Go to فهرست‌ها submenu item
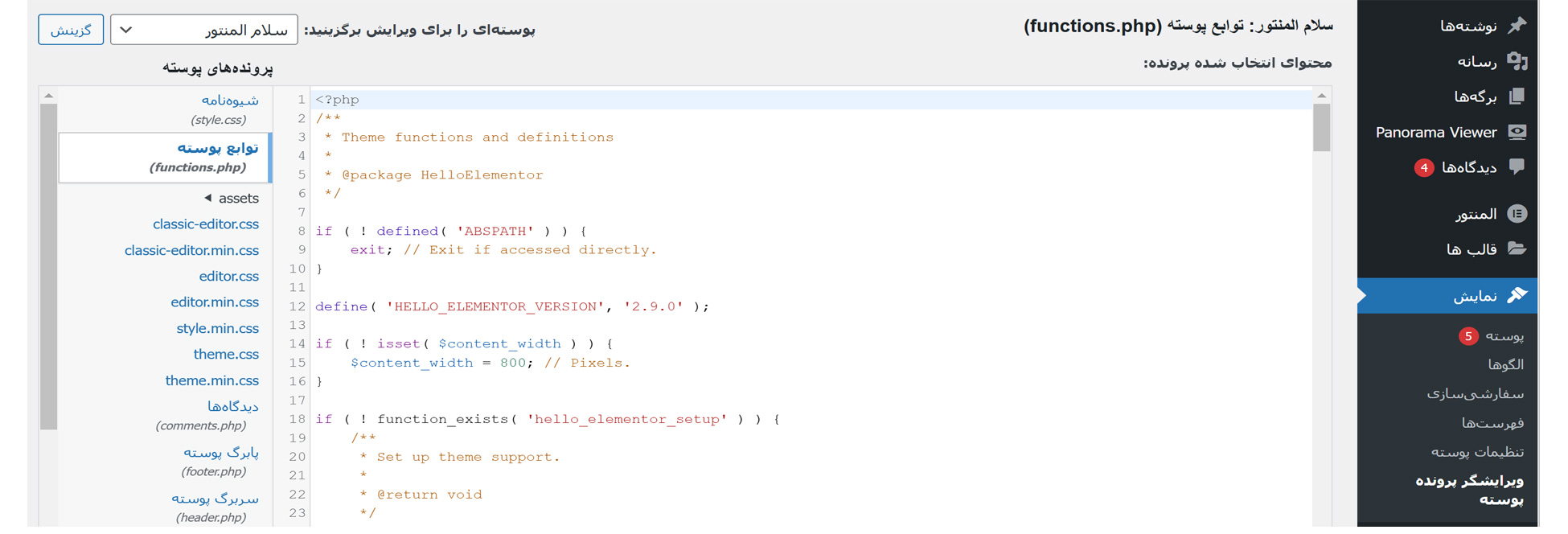The width and height of the screenshot is (1568, 534). (x=1492, y=422)
